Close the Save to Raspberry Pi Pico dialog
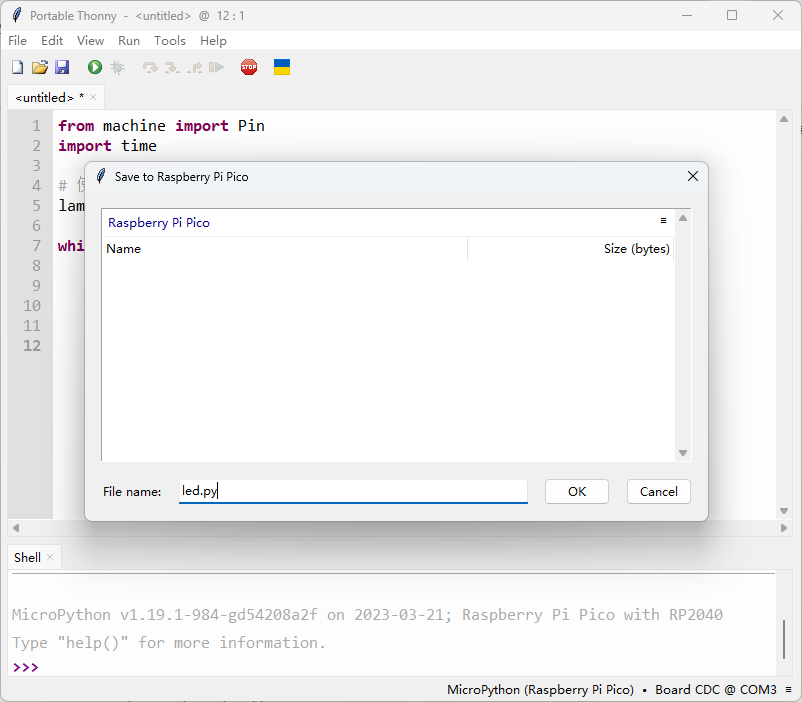Screen dimensions: 802x702 [693, 176]
